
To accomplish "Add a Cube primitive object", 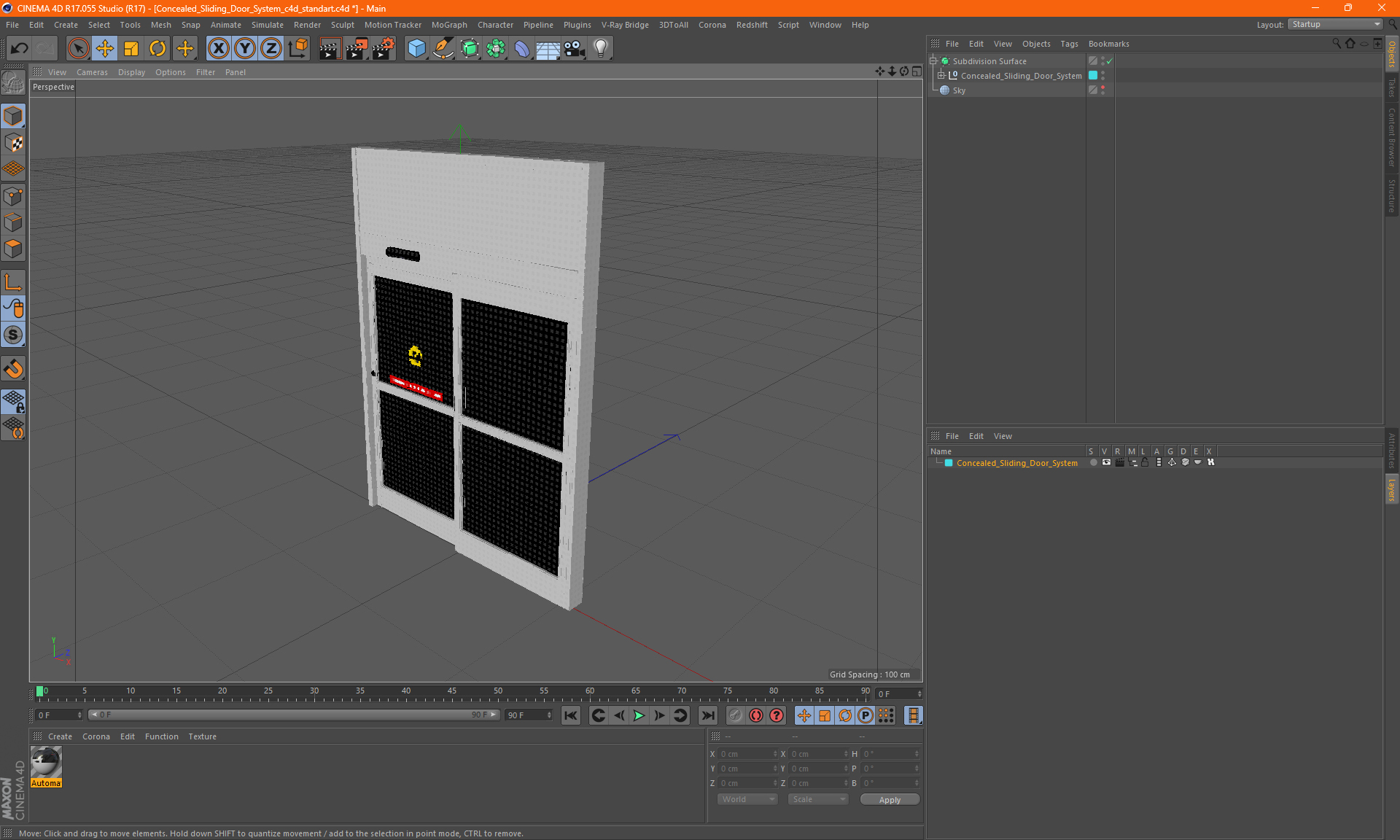I will click(x=416, y=48).
